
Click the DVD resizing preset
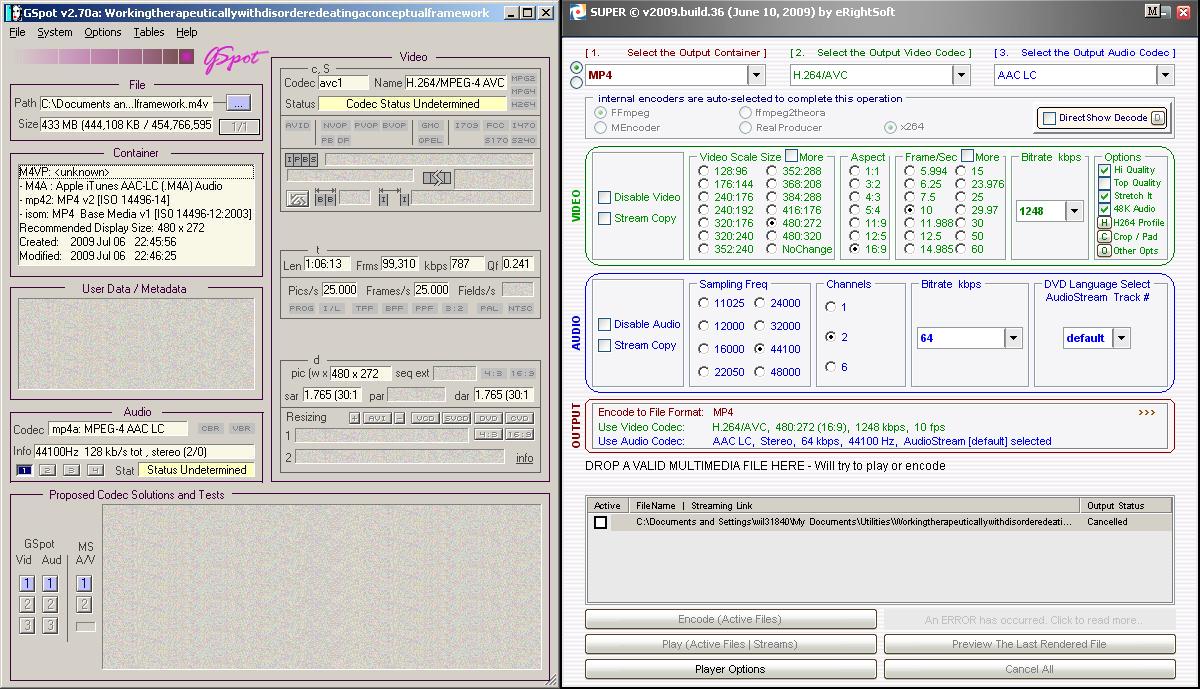pos(488,418)
